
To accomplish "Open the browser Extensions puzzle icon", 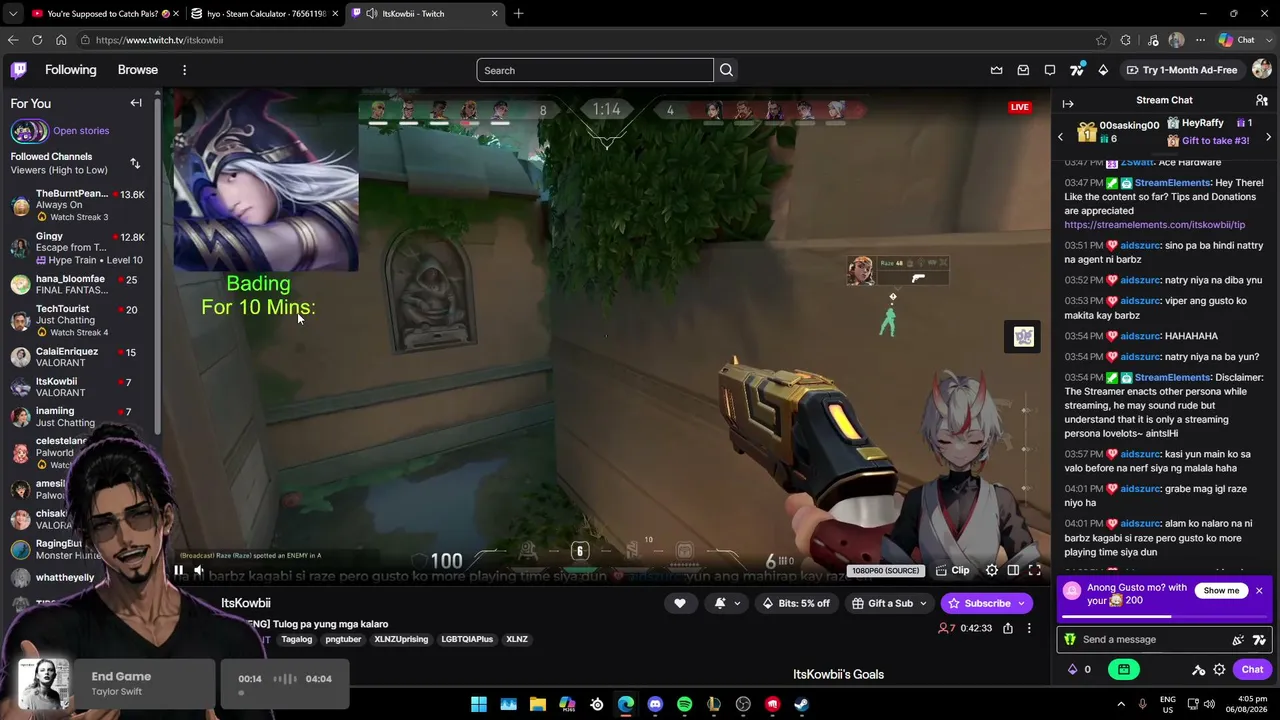I will click(x=1126, y=40).
